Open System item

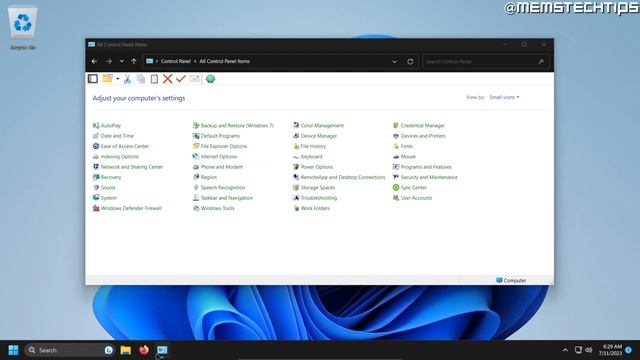click(x=104, y=198)
